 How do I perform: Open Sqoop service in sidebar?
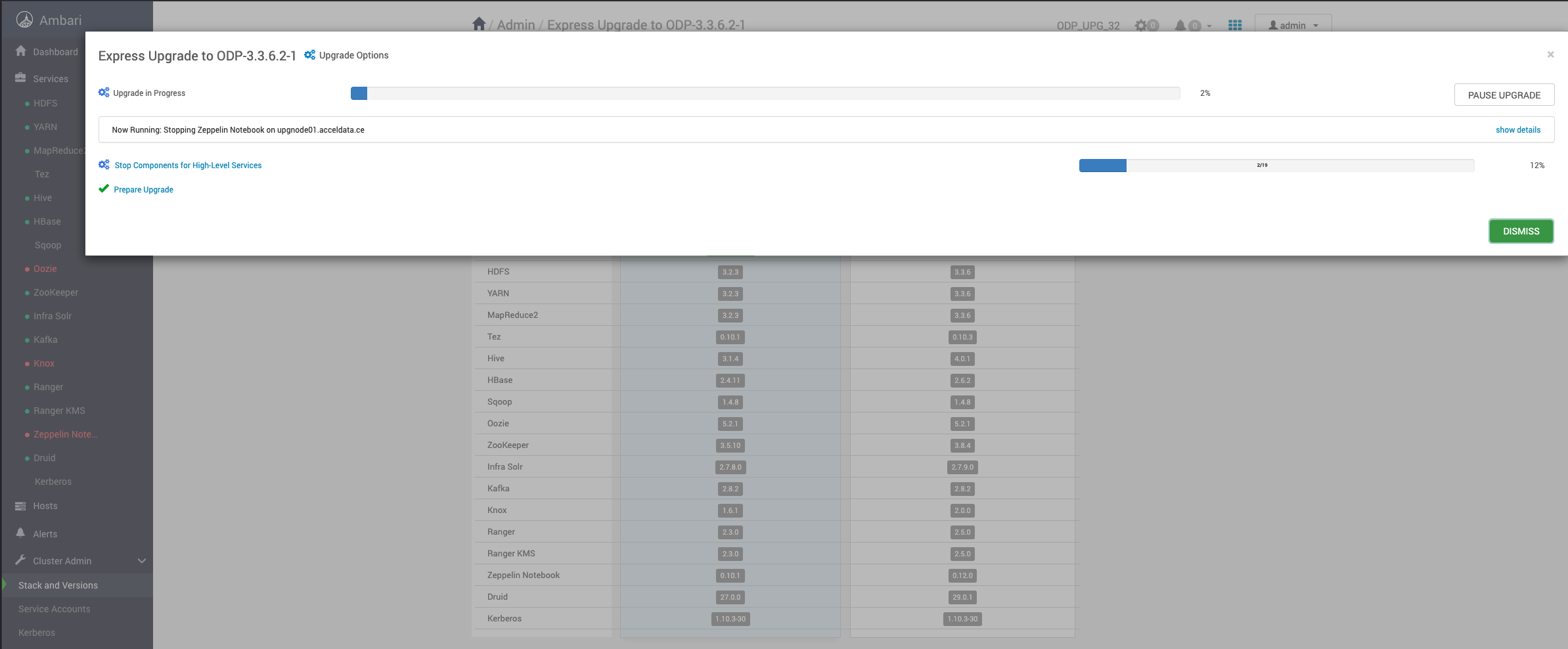[x=48, y=245]
